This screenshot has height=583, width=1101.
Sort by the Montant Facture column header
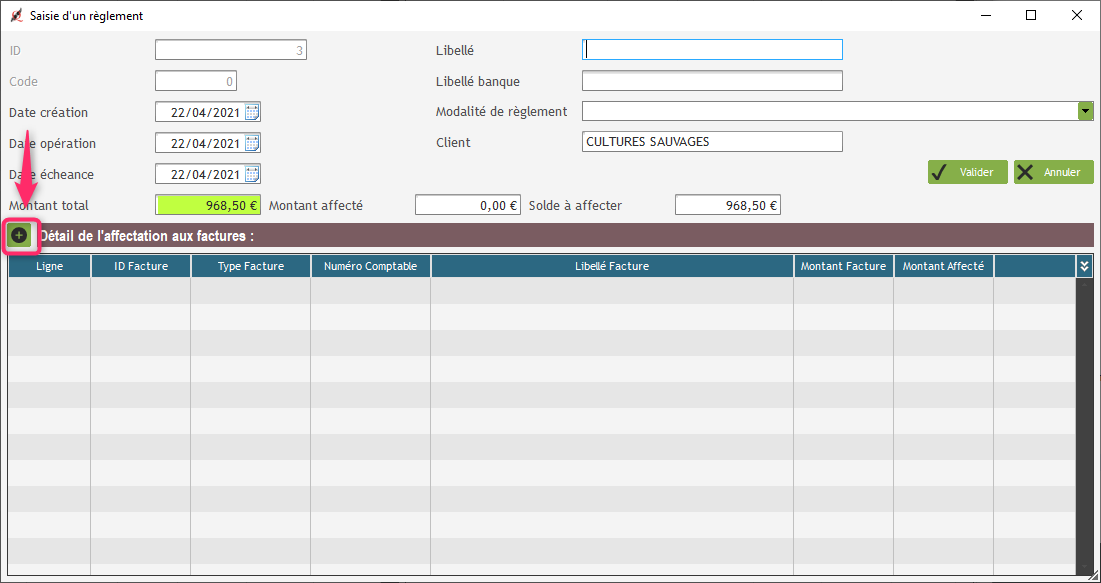coord(844,266)
